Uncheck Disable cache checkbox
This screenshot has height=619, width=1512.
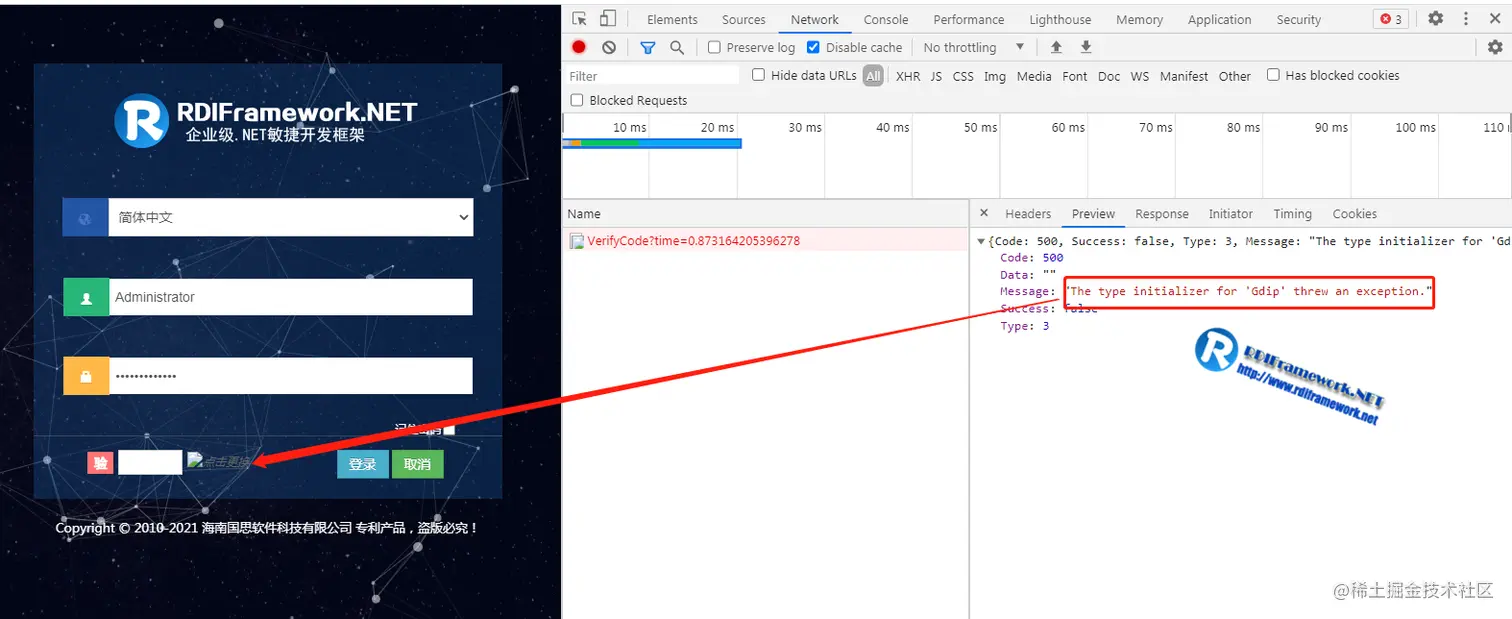click(x=813, y=47)
